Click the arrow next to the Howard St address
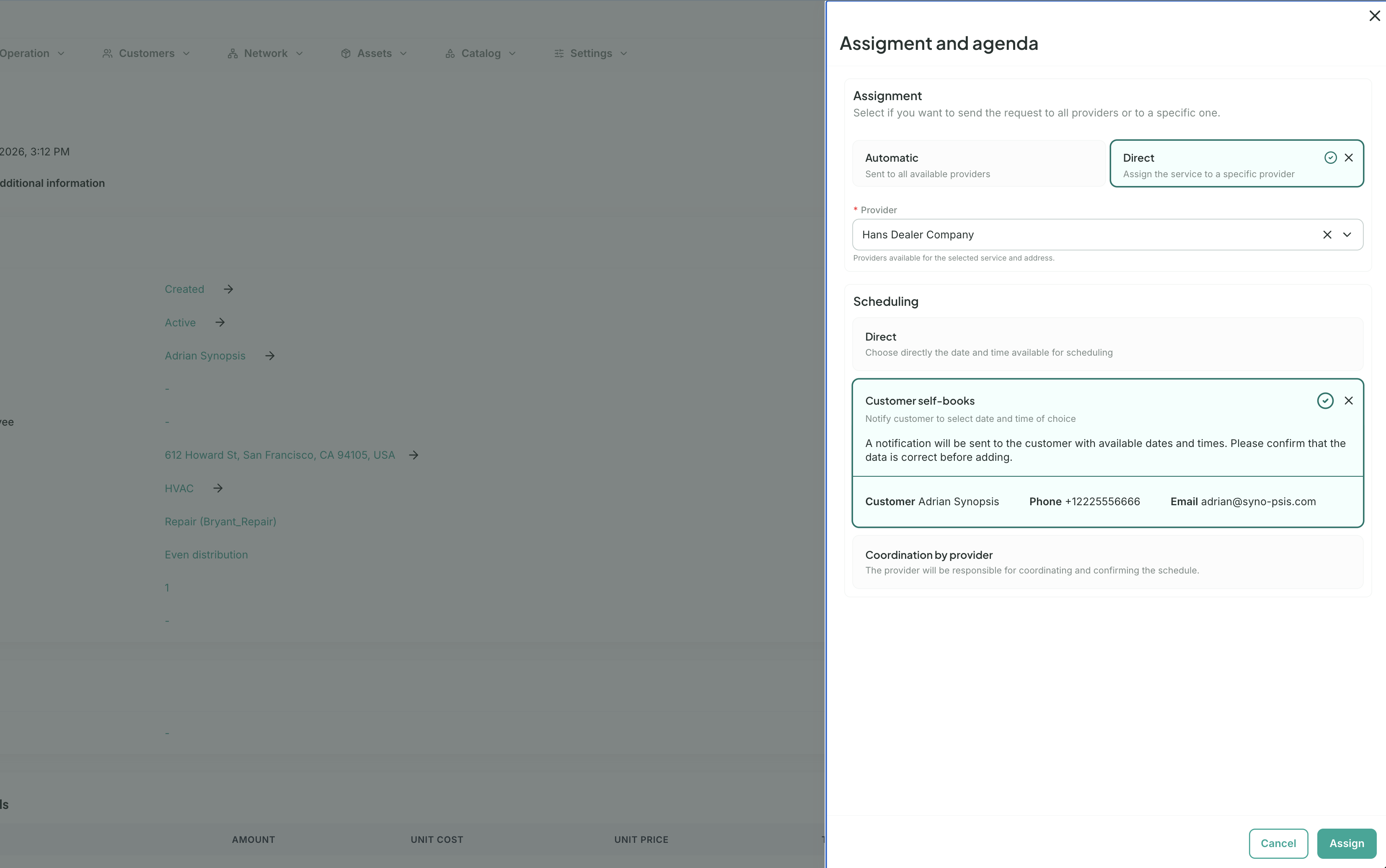 tap(414, 455)
